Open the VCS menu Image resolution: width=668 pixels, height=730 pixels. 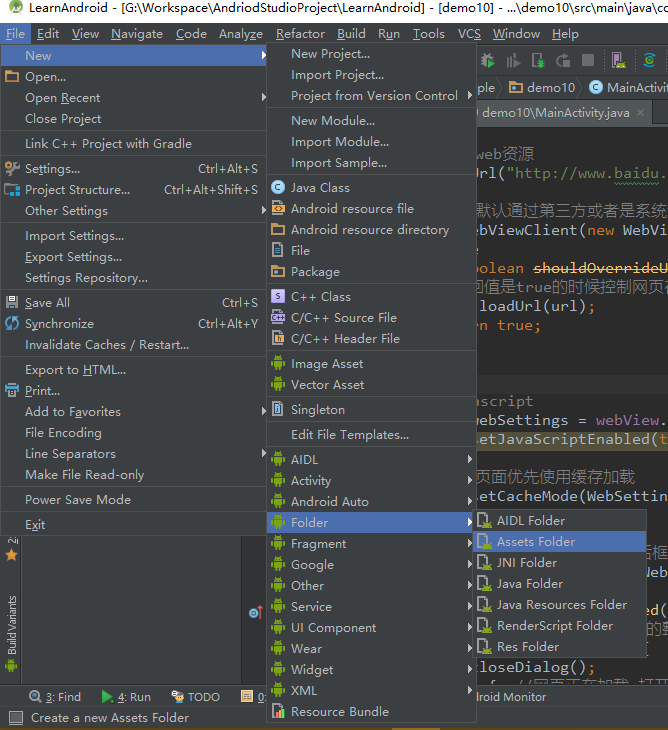click(469, 34)
